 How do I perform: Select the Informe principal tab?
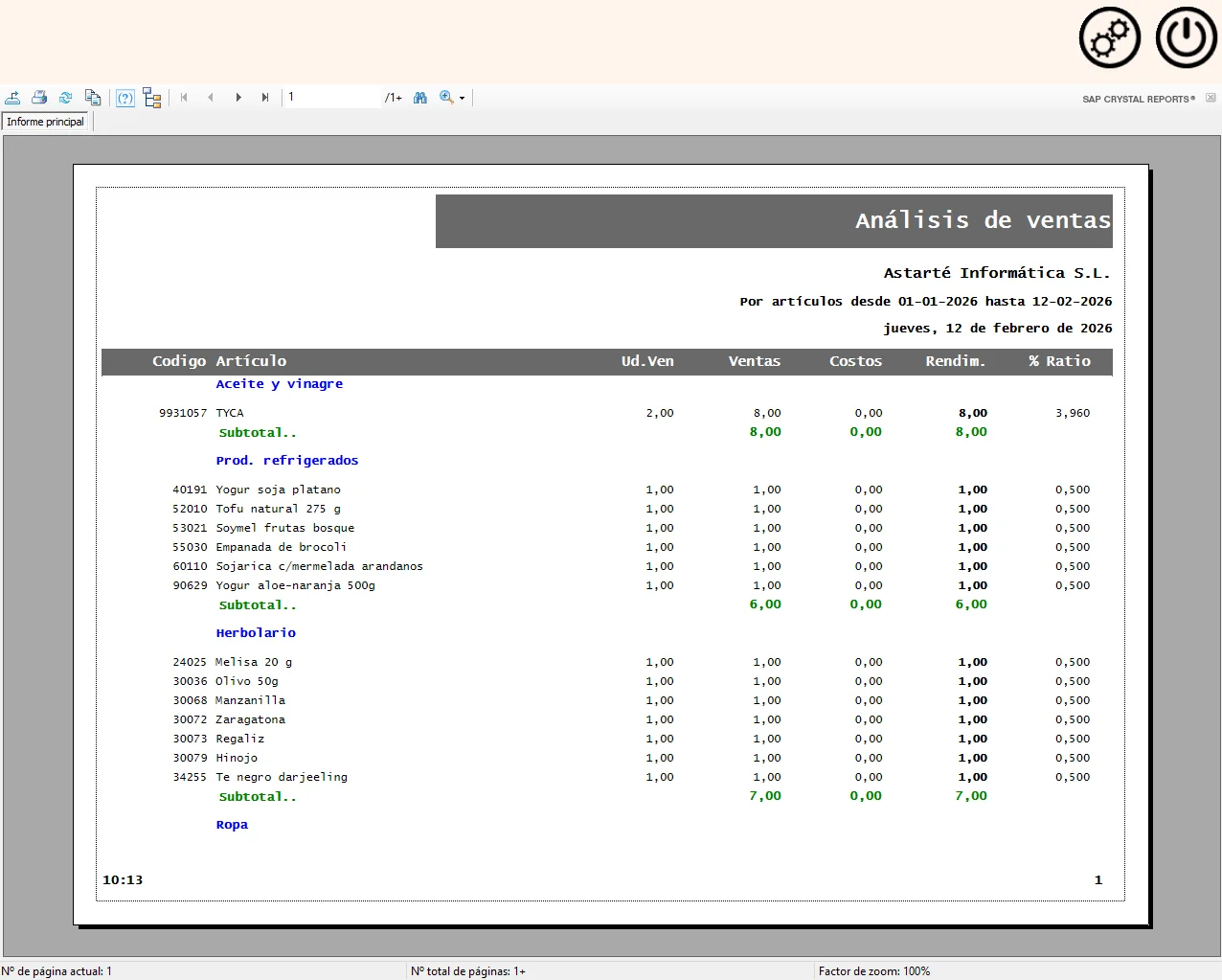point(46,123)
